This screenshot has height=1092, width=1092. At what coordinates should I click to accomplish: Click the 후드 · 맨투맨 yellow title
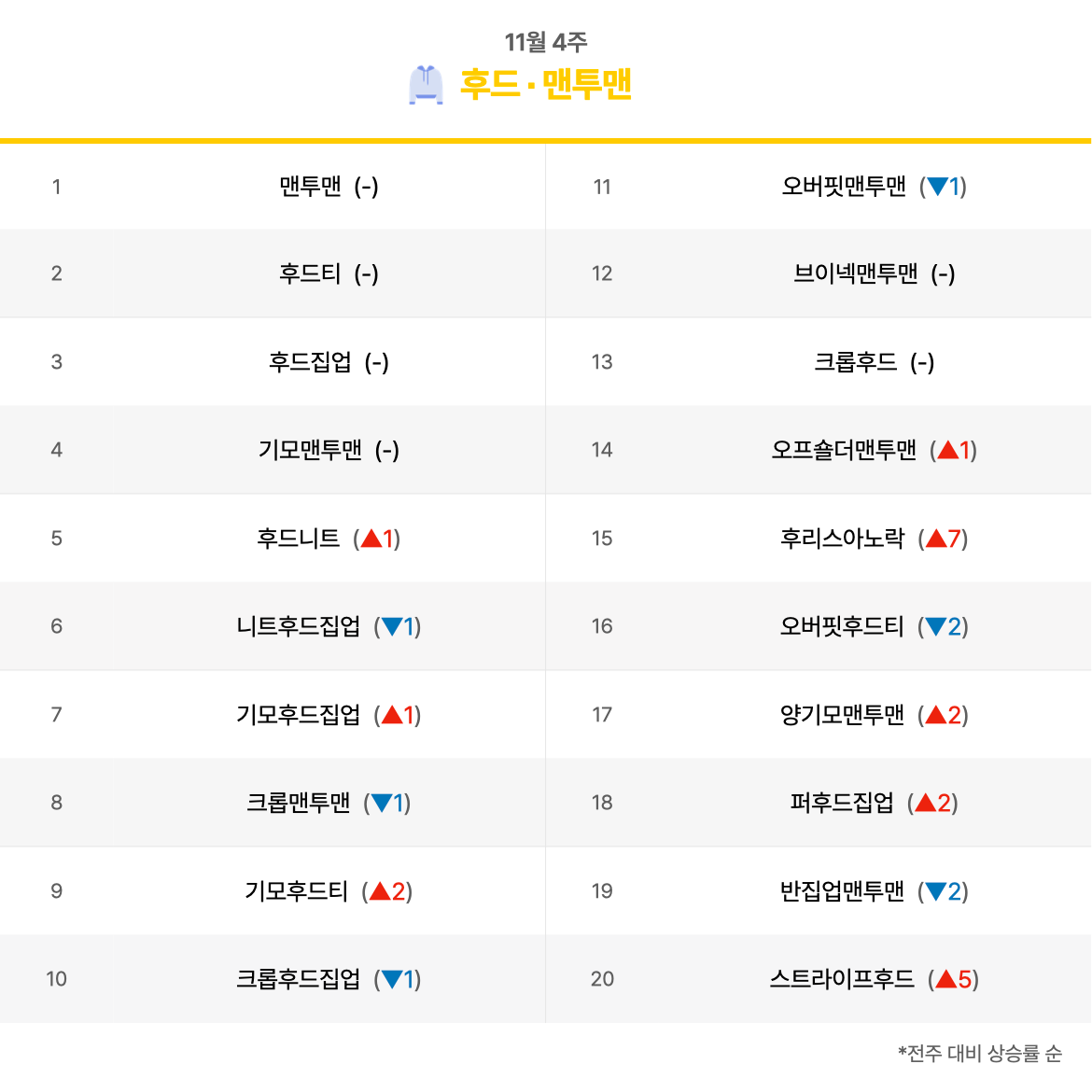[545, 85]
